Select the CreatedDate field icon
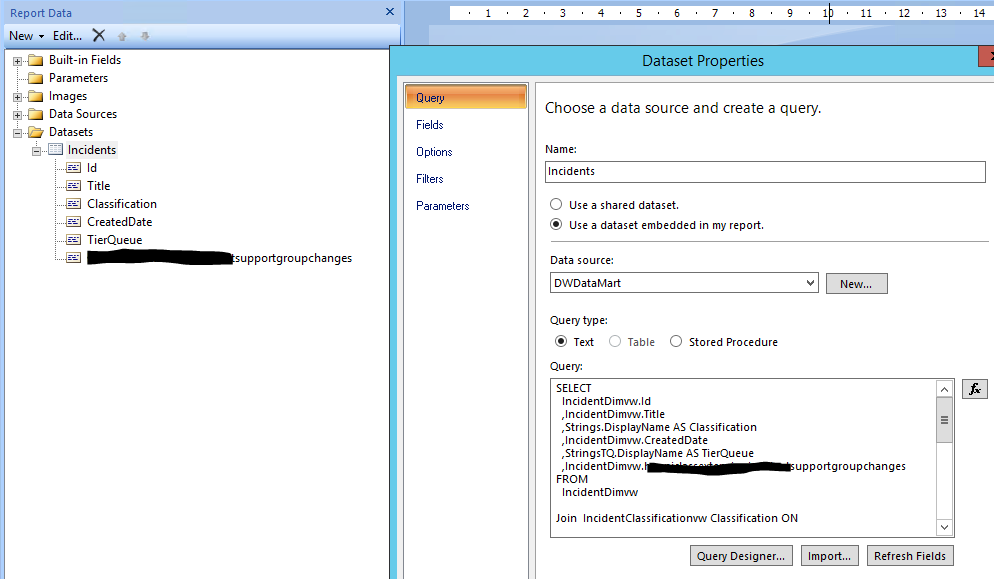The width and height of the screenshot is (994, 579). (x=73, y=222)
